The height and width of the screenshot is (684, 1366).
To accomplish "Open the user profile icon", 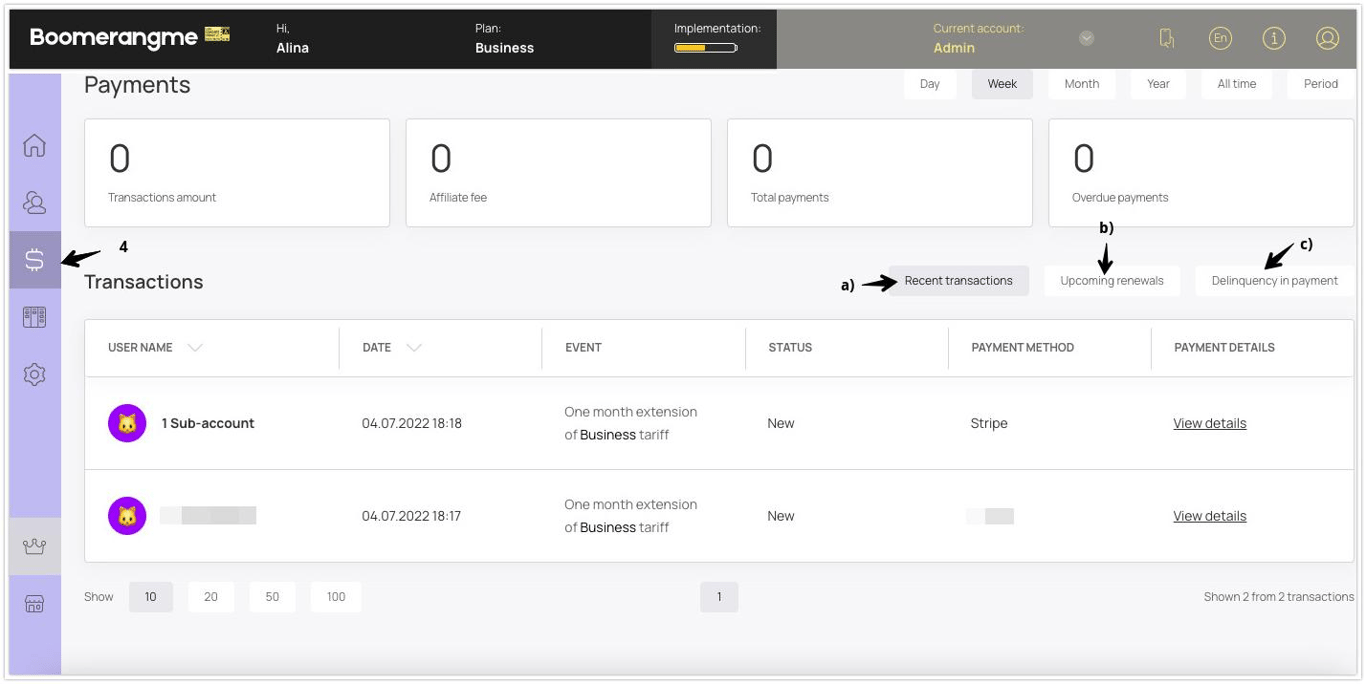I will click(1327, 38).
